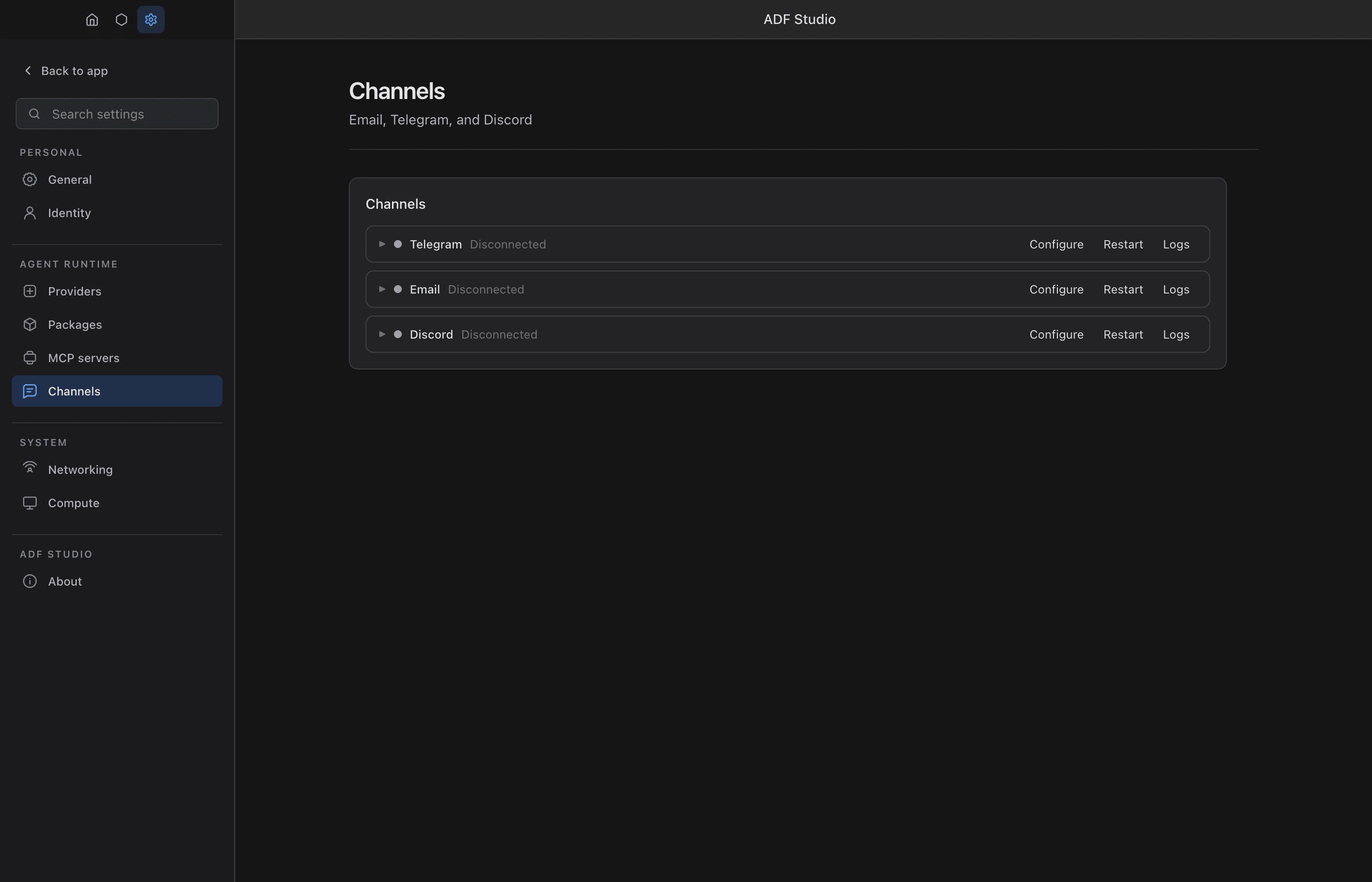Restart the Email channel
The width and height of the screenshot is (1372, 882).
pyautogui.click(x=1123, y=289)
